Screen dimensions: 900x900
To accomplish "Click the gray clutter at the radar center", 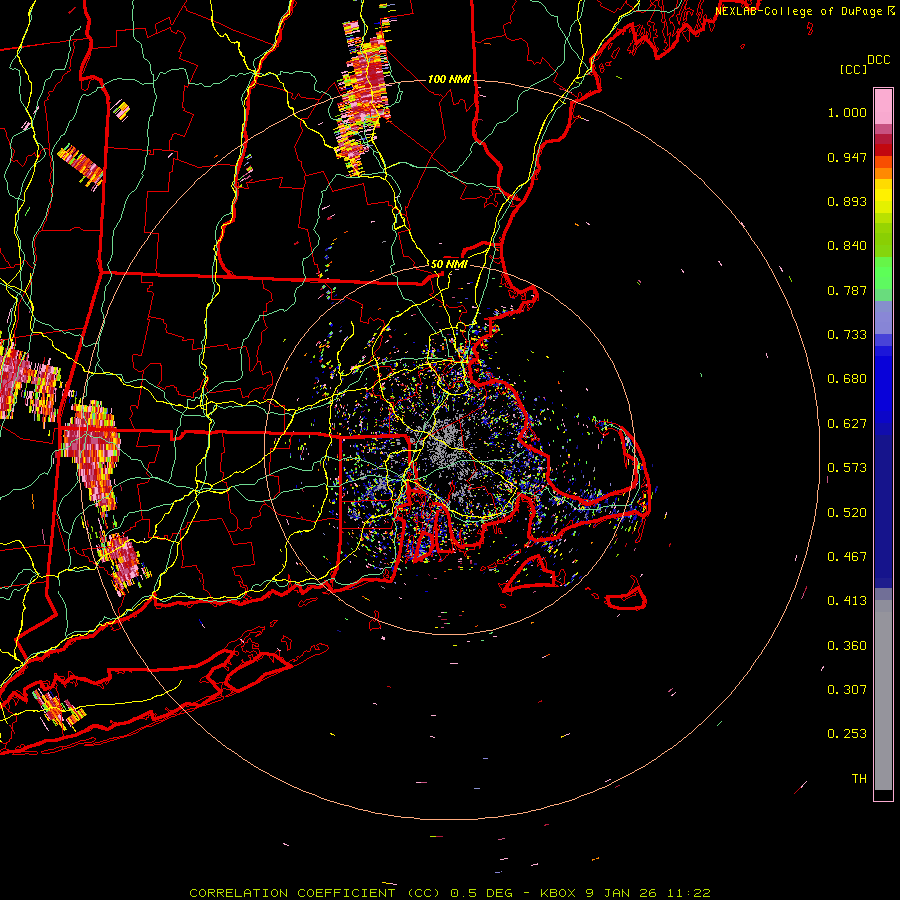I will [445, 445].
